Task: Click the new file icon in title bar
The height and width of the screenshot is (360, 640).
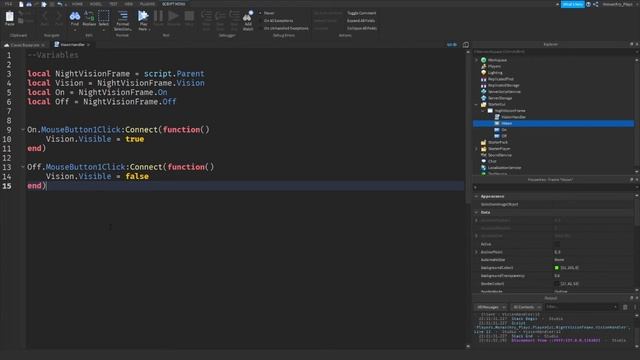Action: point(21,4)
